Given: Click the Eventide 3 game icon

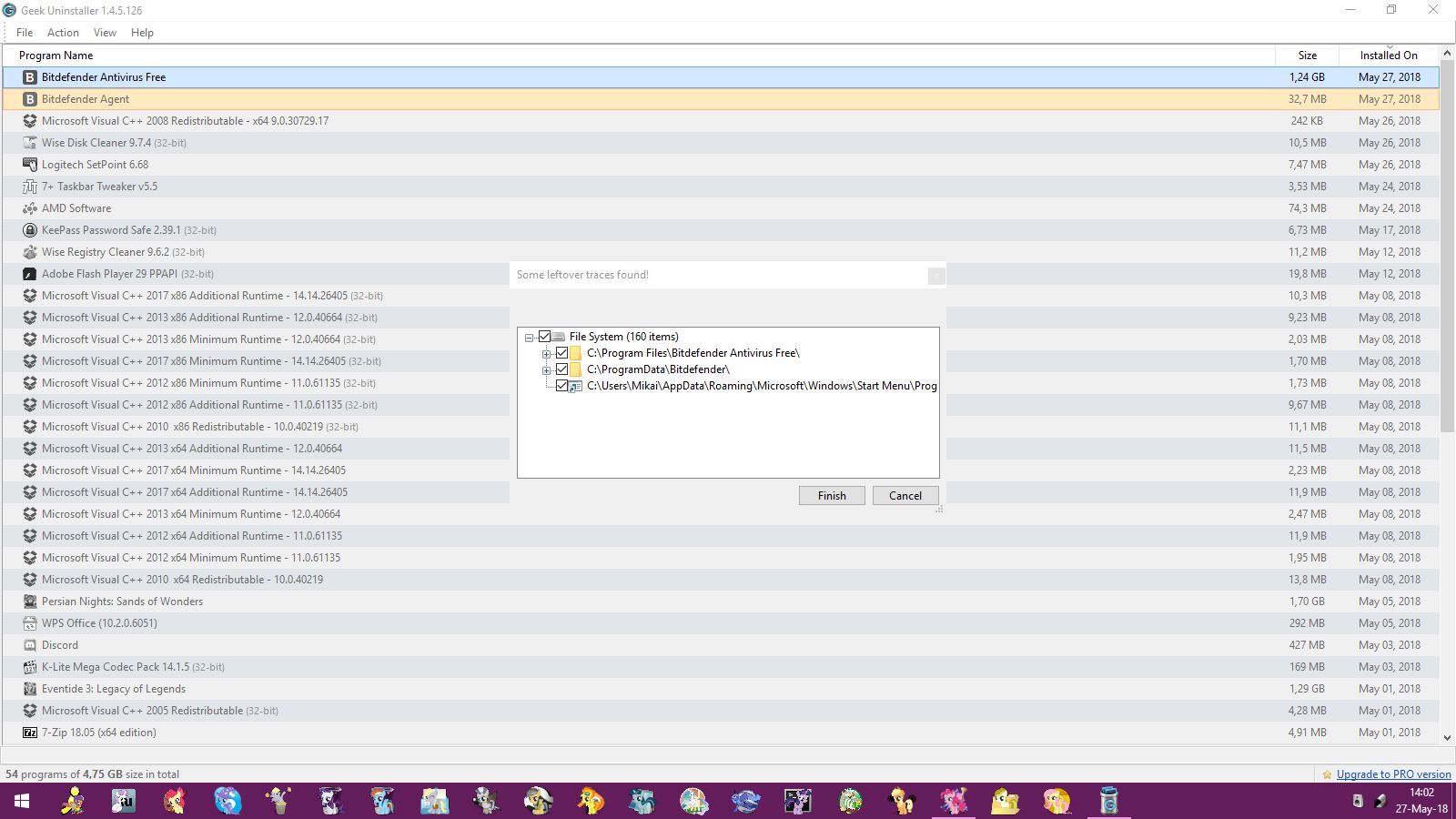Looking at the screenshot, I should coord(30,689).
